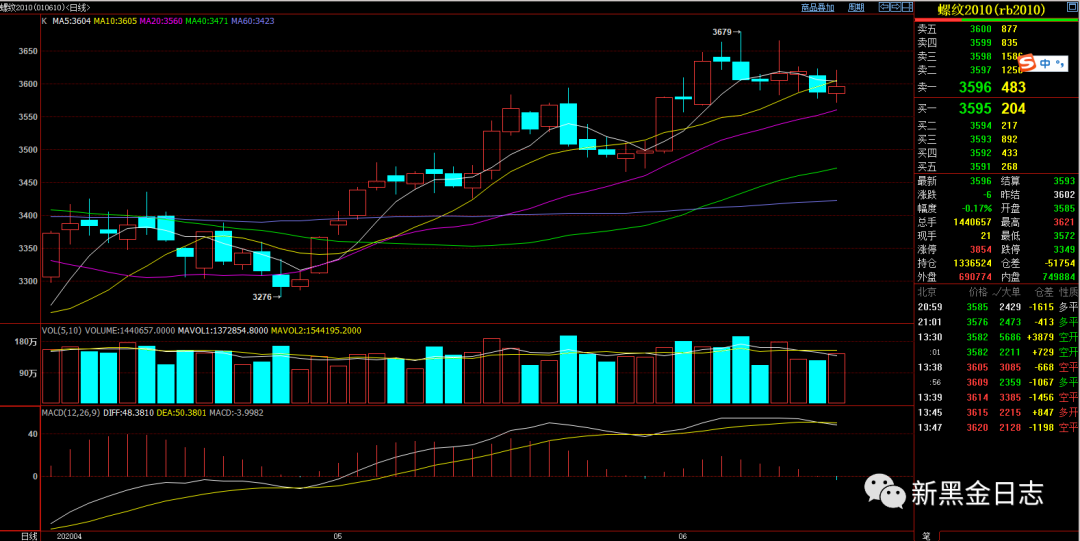
Task: Select the 20:59 trade row
Action: pos(997,307)
